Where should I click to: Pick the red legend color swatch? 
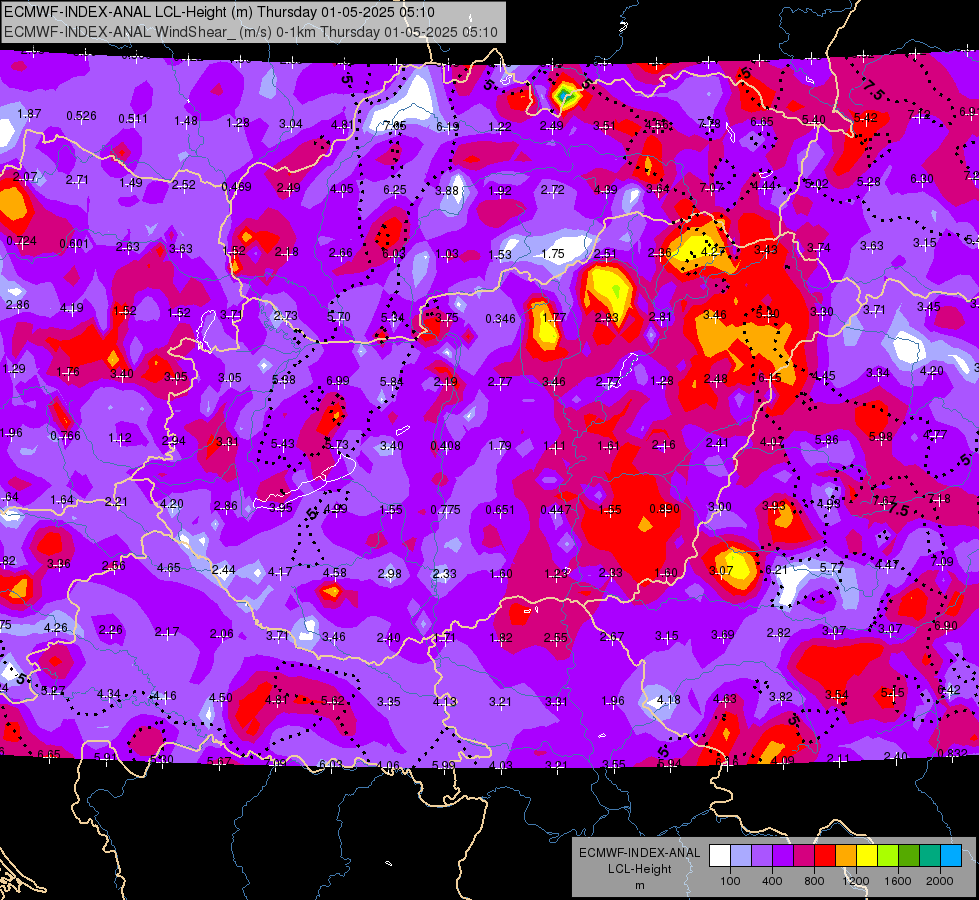tap(825, 855)
